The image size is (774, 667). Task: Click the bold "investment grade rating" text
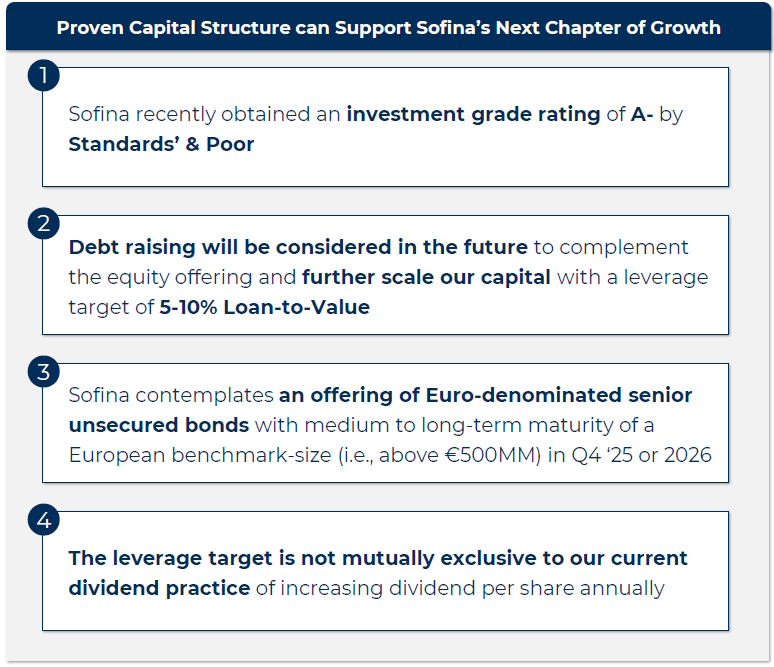(473, 114)
